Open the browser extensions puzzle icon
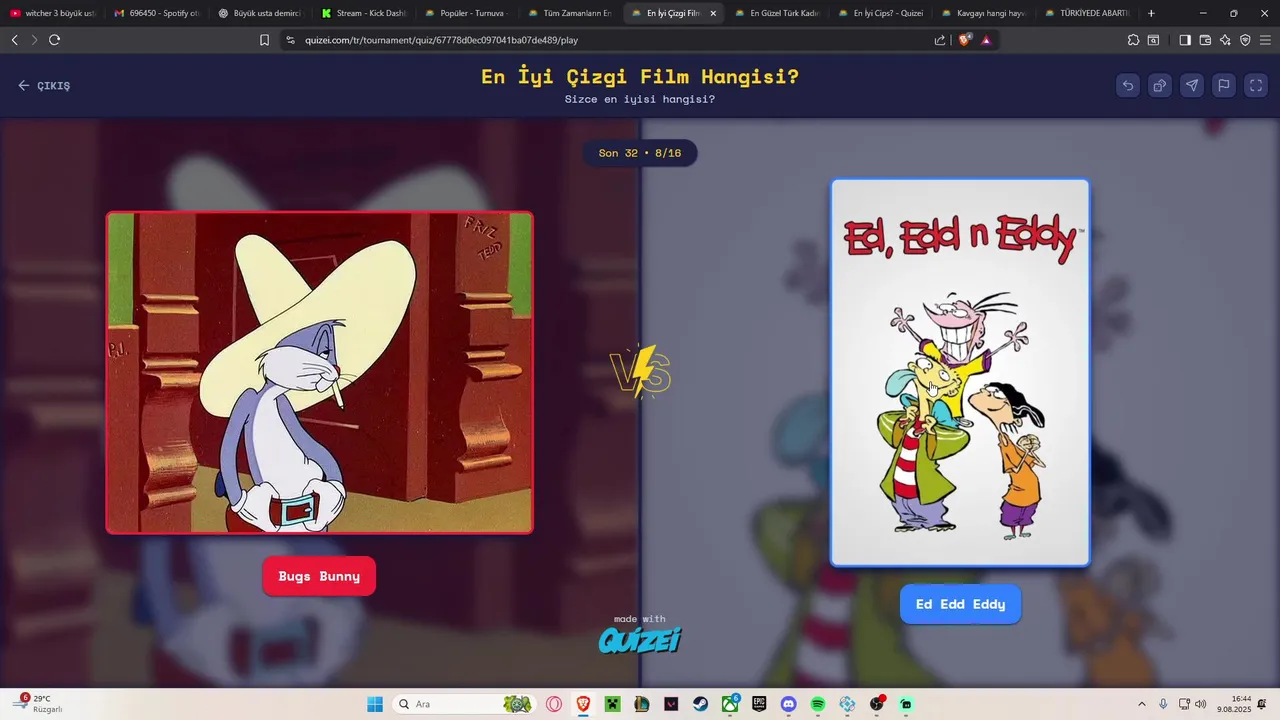Screen dimensions: 1280x720 1133,40
